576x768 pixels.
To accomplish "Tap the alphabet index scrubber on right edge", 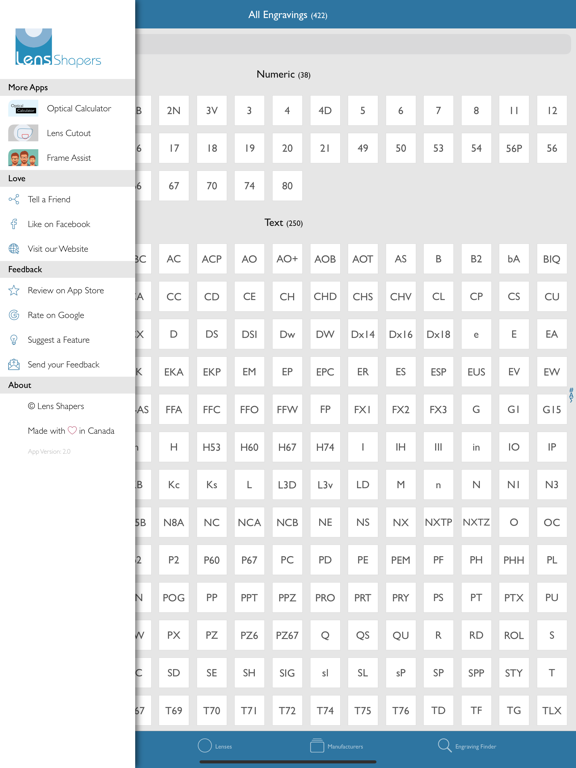I will click(x=571, y=395).
